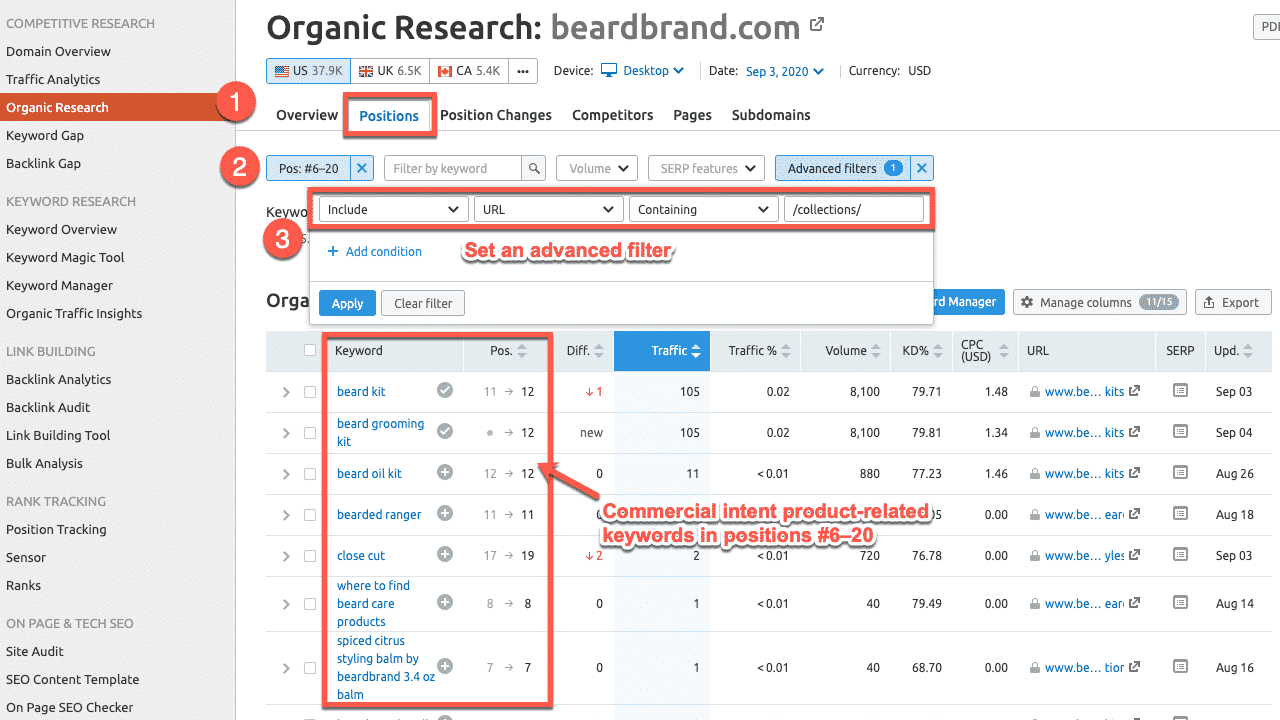
Task: Open SERP snapshot icon for beard kit
Action: pyautogui.click(x=1180, y=391)
